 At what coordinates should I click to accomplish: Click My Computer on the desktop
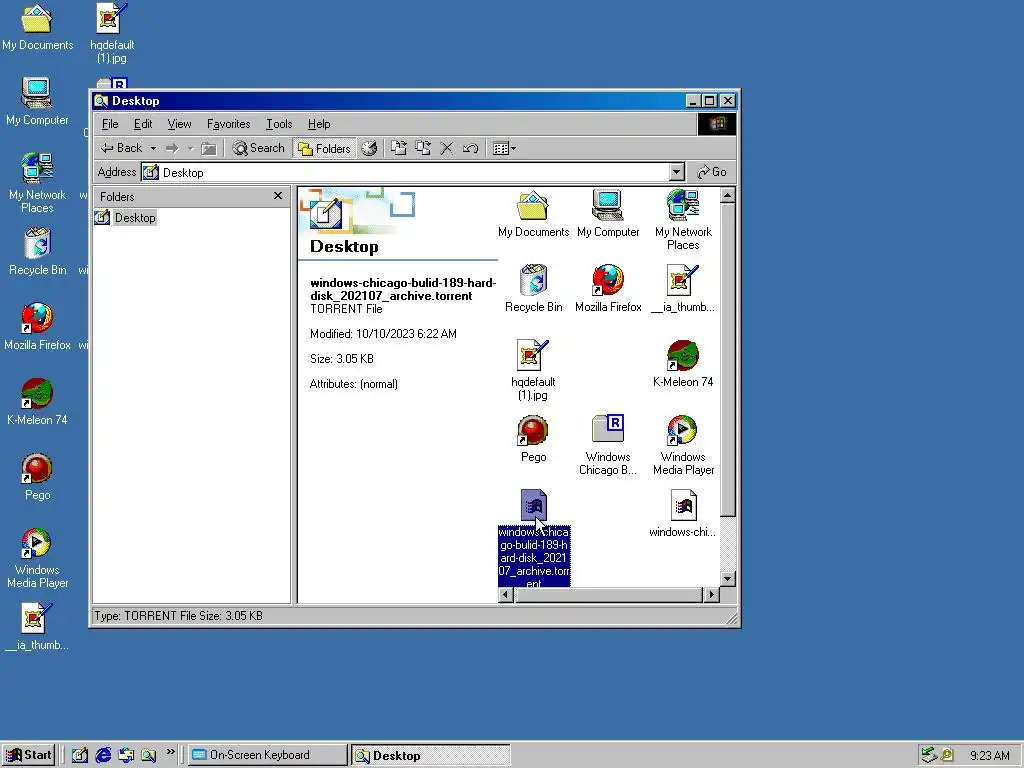click(37, 102)
